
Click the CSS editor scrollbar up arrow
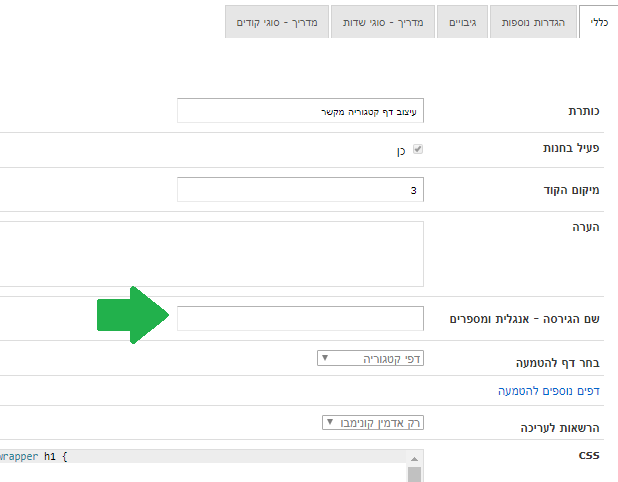tap(414, 457)
